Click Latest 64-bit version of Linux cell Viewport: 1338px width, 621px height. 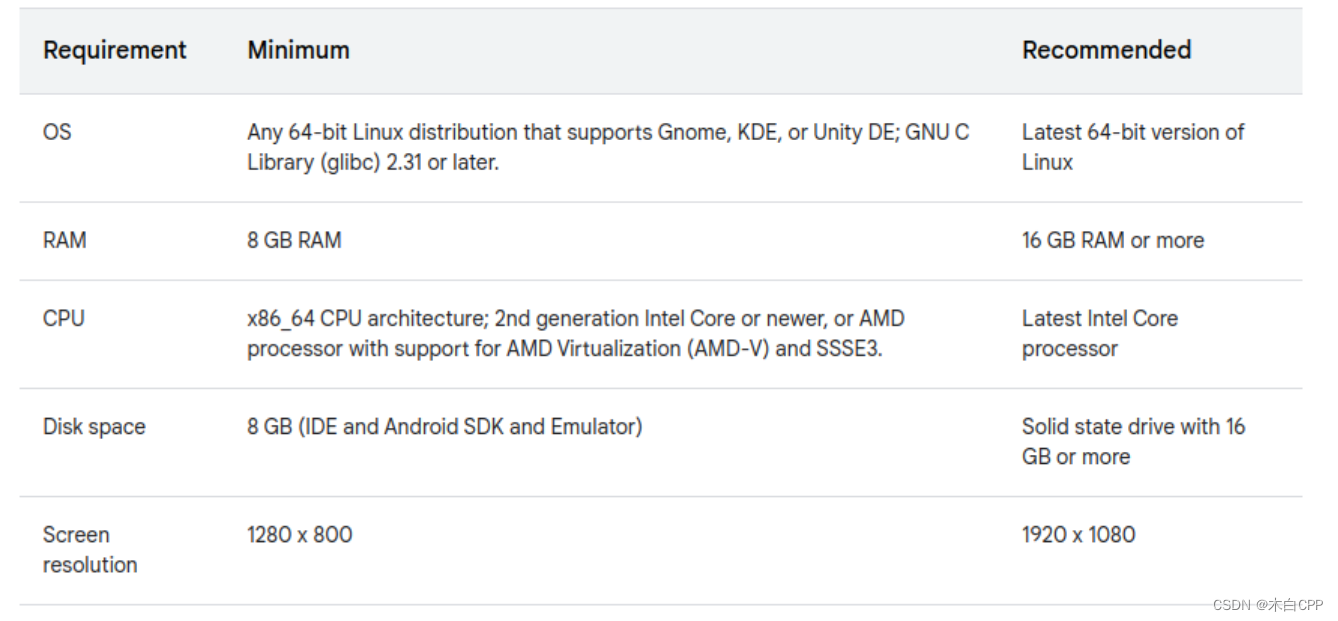point(1133,147)
